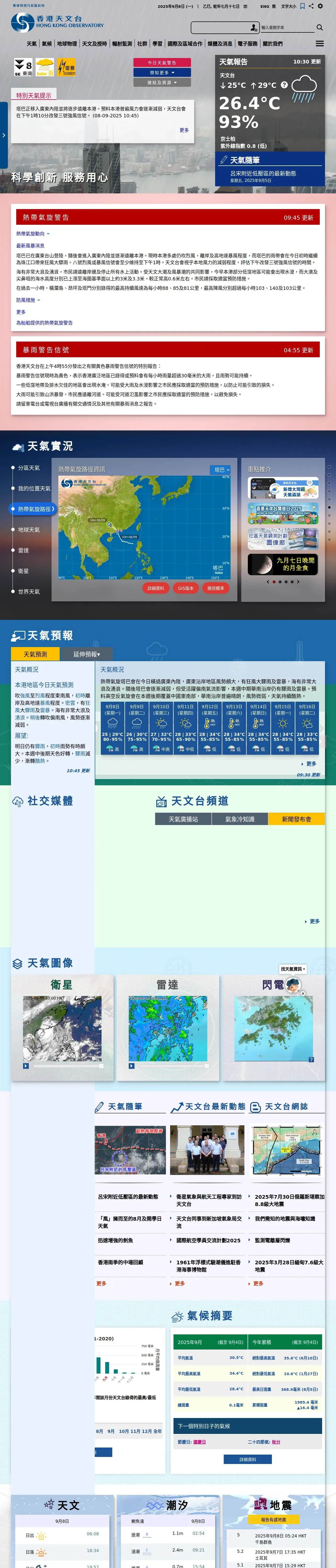Click the UV index help question mark

[284, 85]
